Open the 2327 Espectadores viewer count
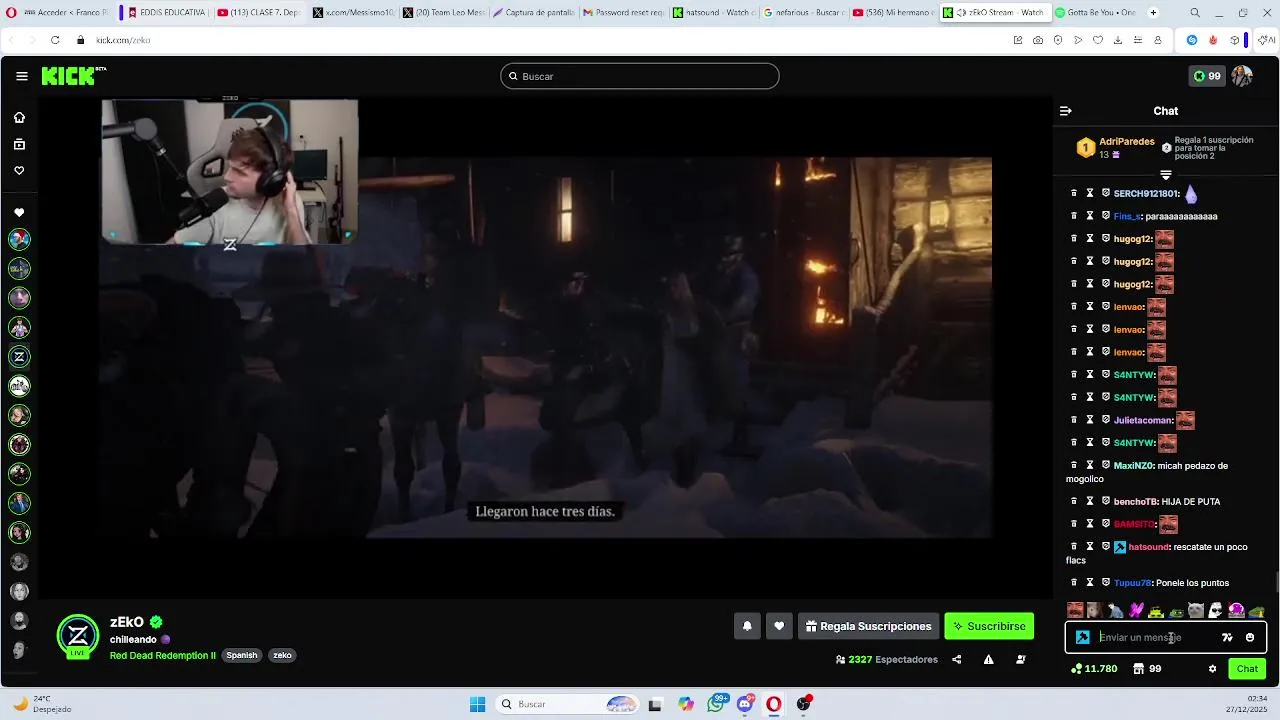 point(887,659)
